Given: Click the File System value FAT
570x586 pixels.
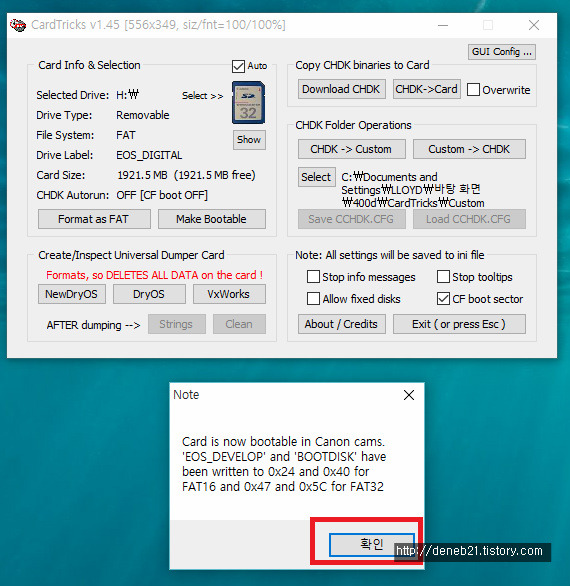Looking at the screenshot, I should click(x=126, y=135).
